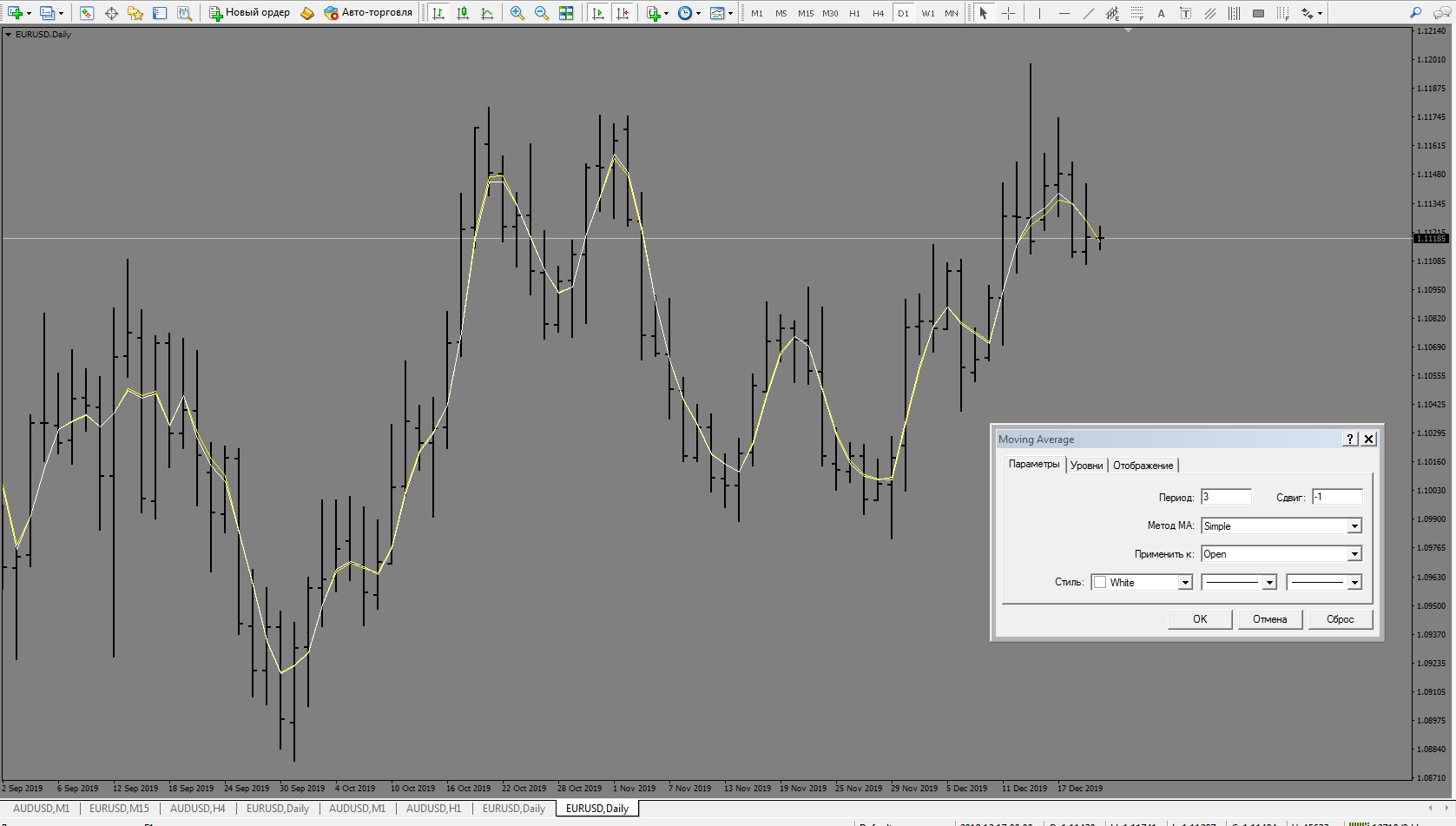Screen dimensions: 1456x826
Task: Expand the indicators dropdown arrow
Action: (666, 13)
